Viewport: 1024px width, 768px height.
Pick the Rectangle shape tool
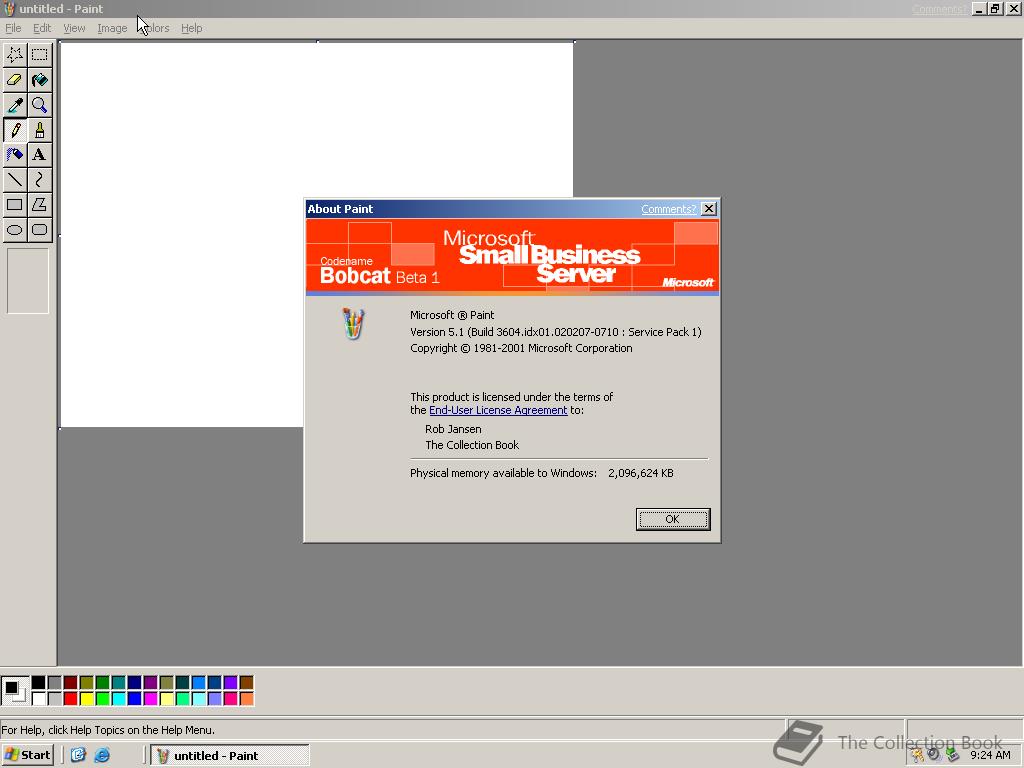(14, 204)
